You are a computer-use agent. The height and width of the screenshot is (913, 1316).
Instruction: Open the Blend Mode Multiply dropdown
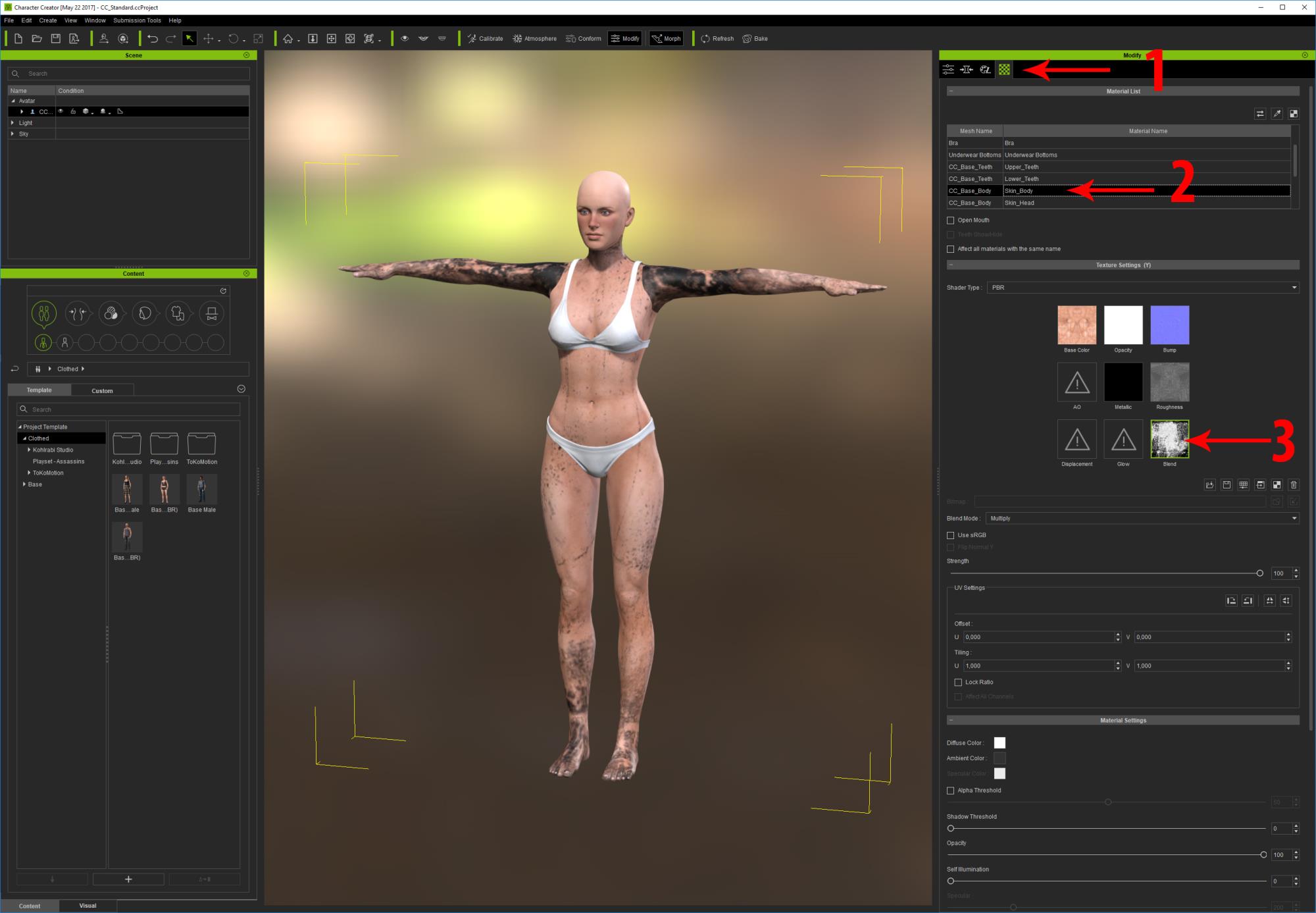point(1142,519)
